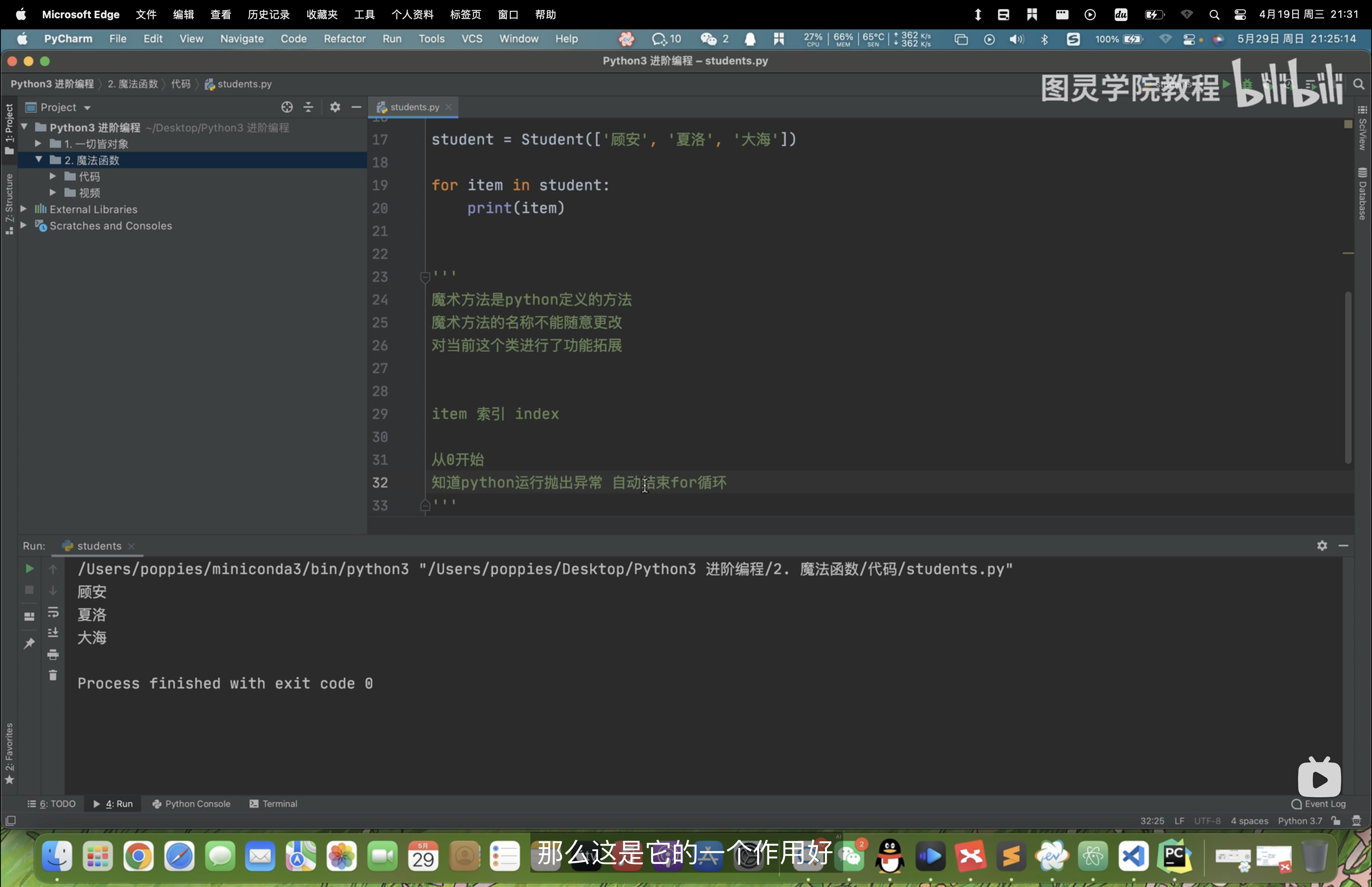Open the Tools menu

tap(431, 39)
